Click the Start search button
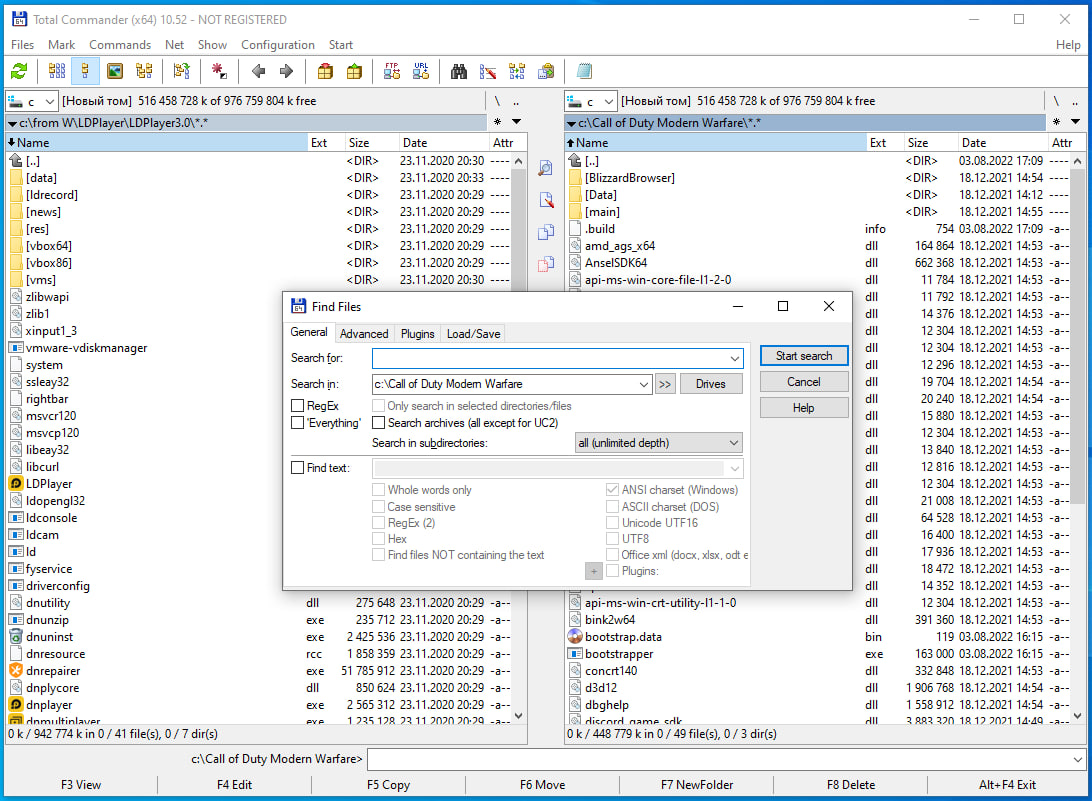 point(804,356)
